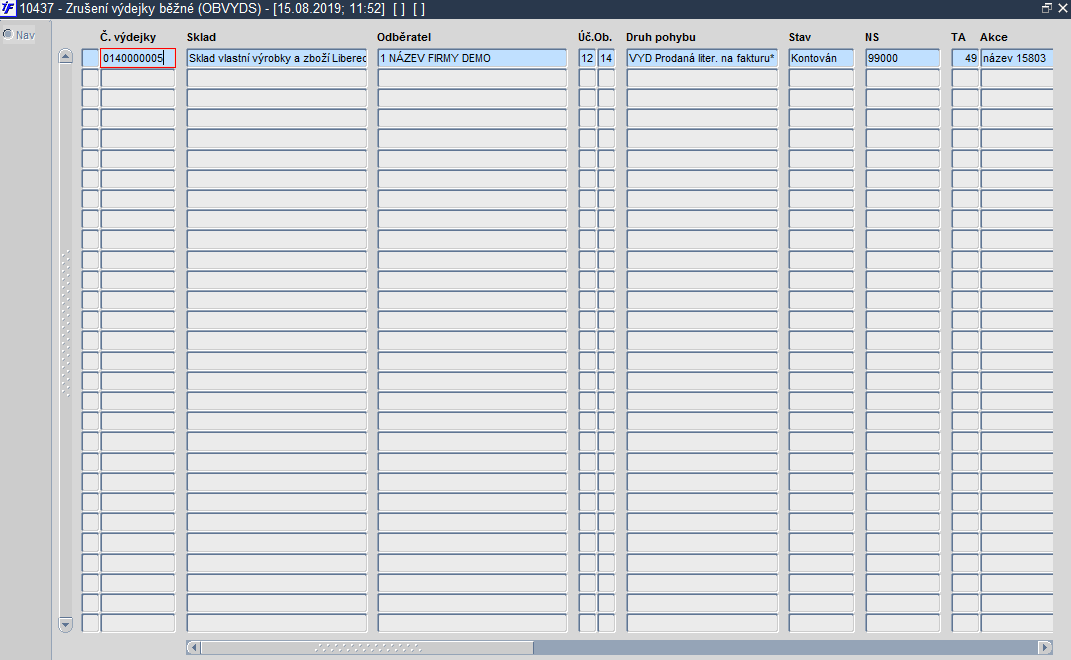Click horizontal scrollbar left arrow
The width and height of the screenshot is (1071, 660).
click(x=193, y=647)
